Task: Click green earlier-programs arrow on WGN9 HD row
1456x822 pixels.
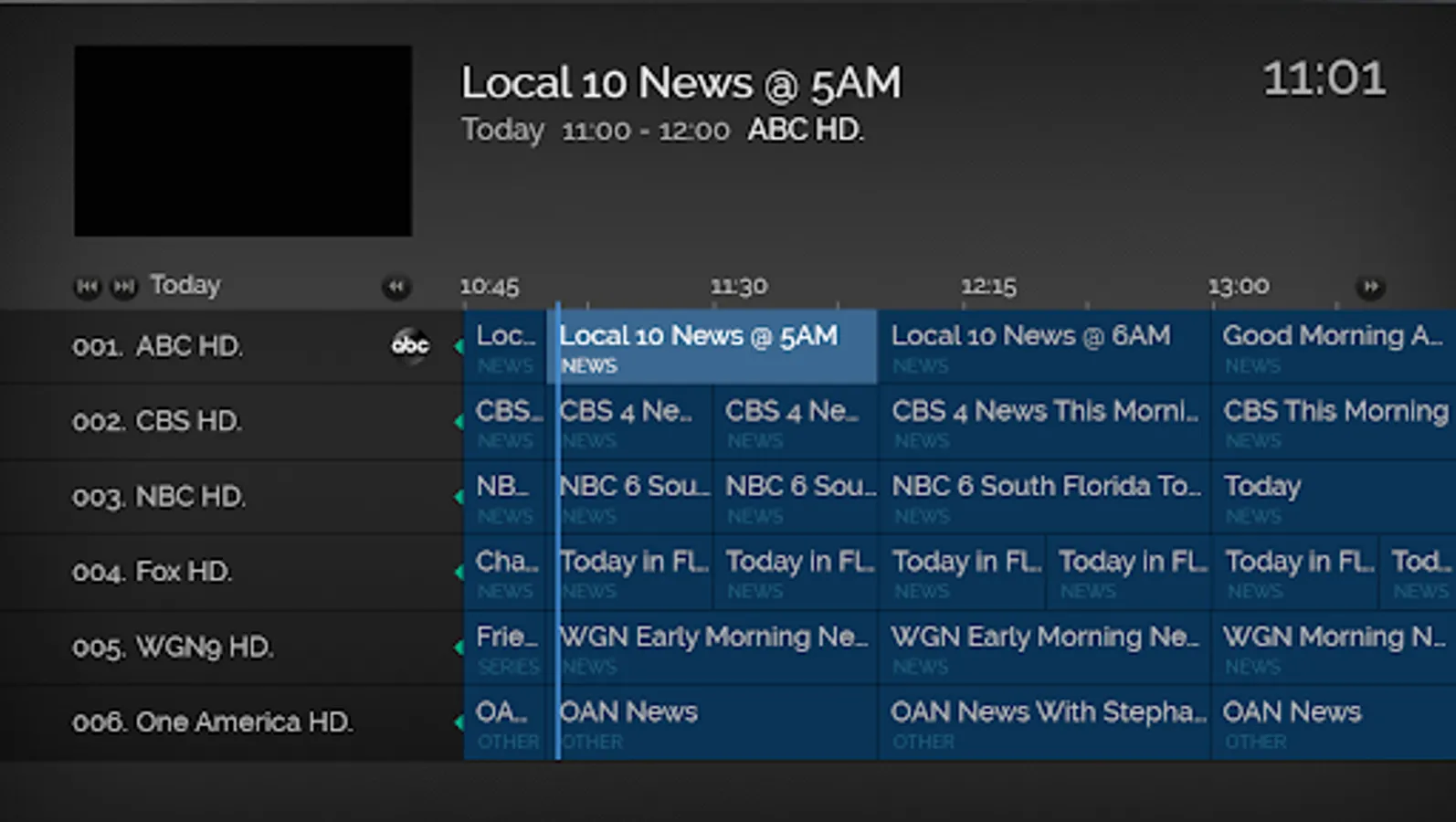Action: click(x=459, y=648)
